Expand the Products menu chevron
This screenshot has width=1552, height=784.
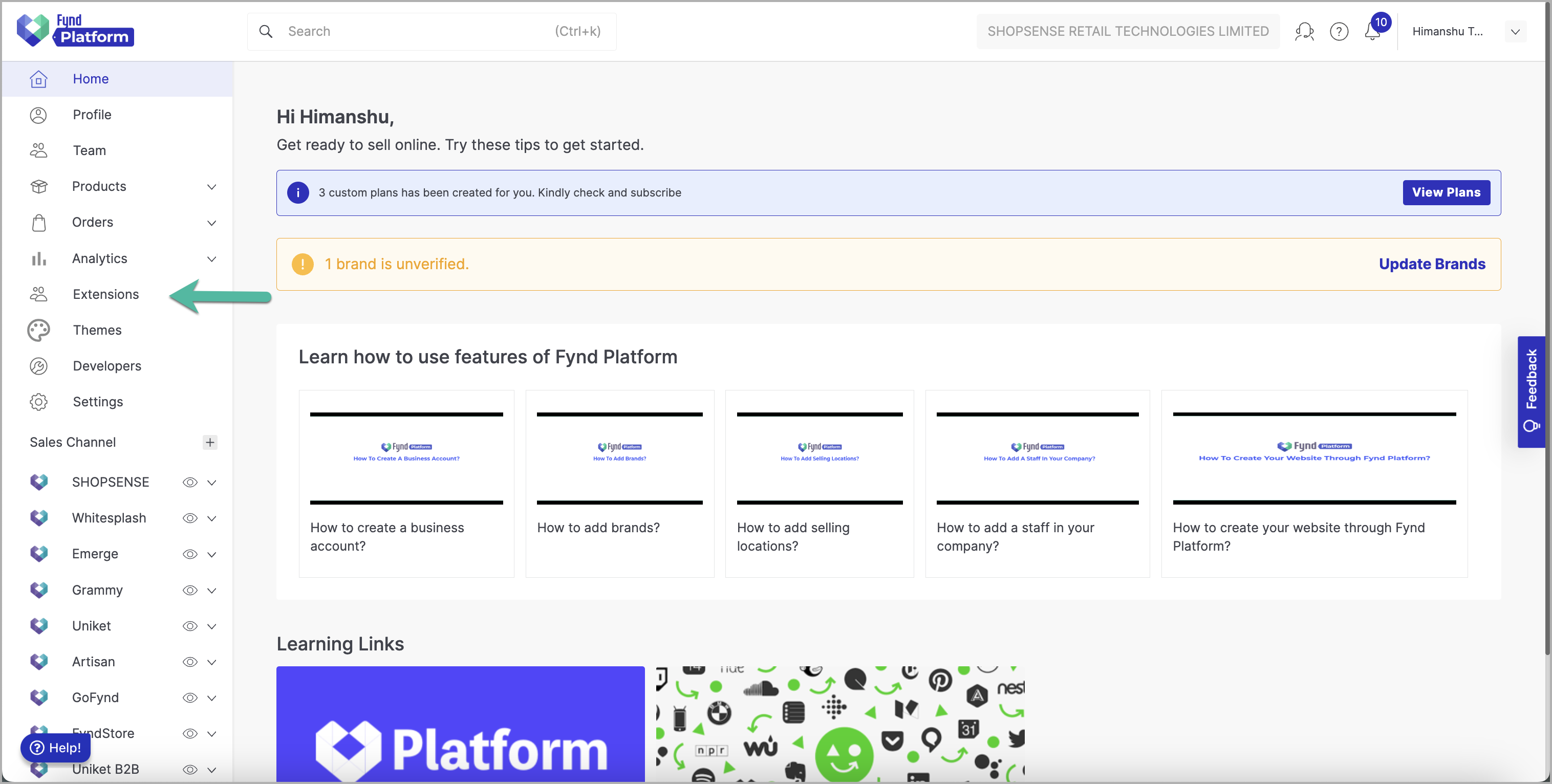click(x=211, y=187)
